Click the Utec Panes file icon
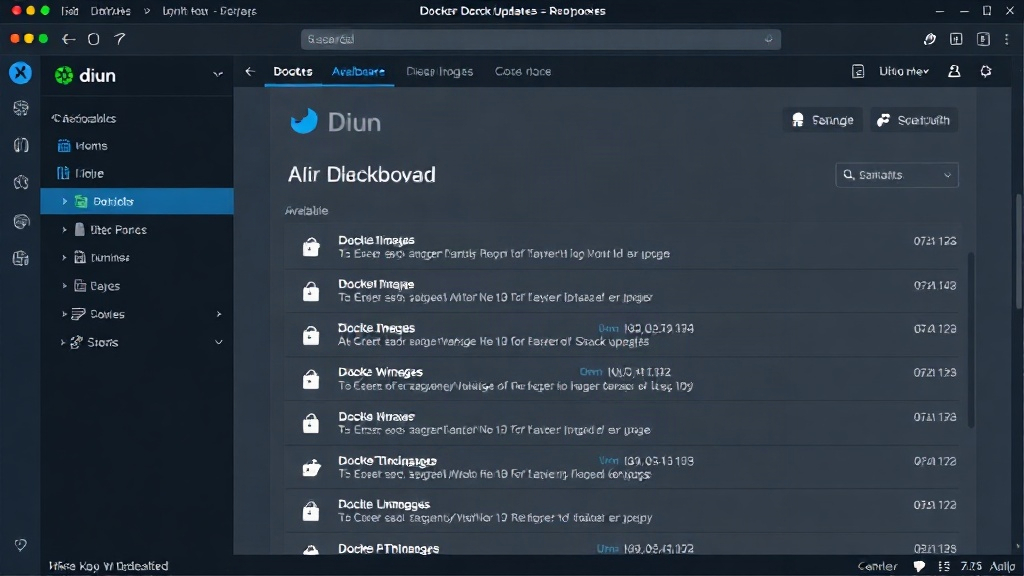 pyautogui.click(x=80, y=229)
